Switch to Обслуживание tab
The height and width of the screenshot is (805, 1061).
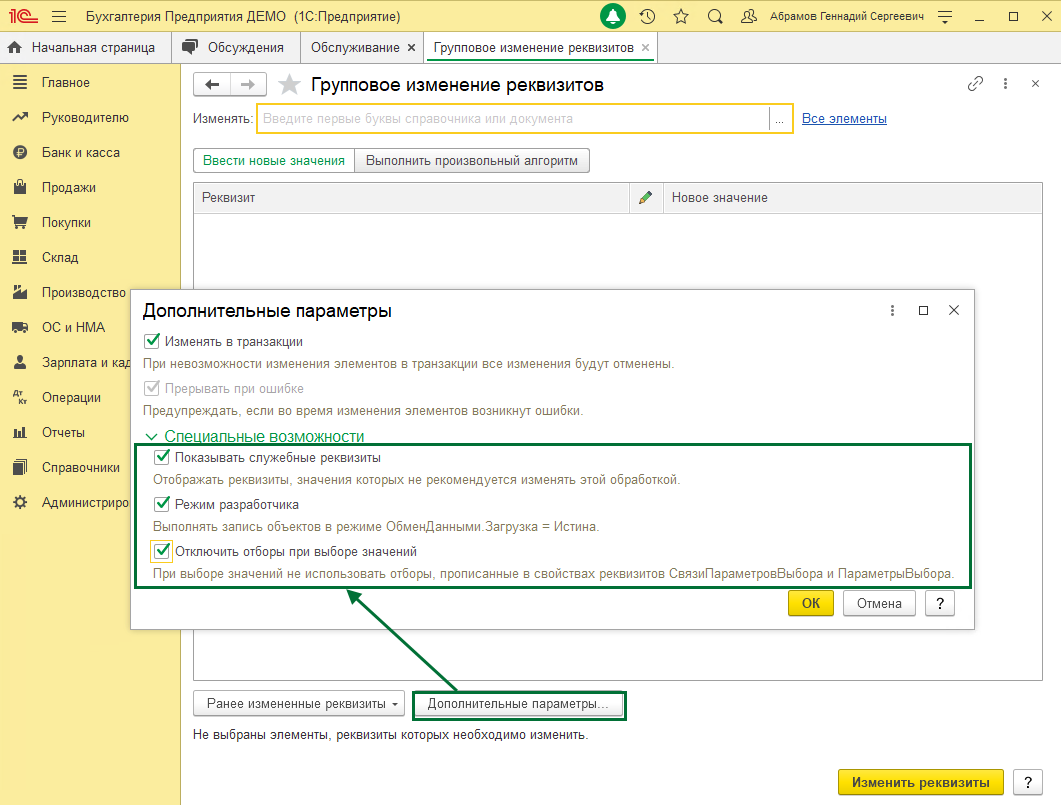click(x=355, y=47)
